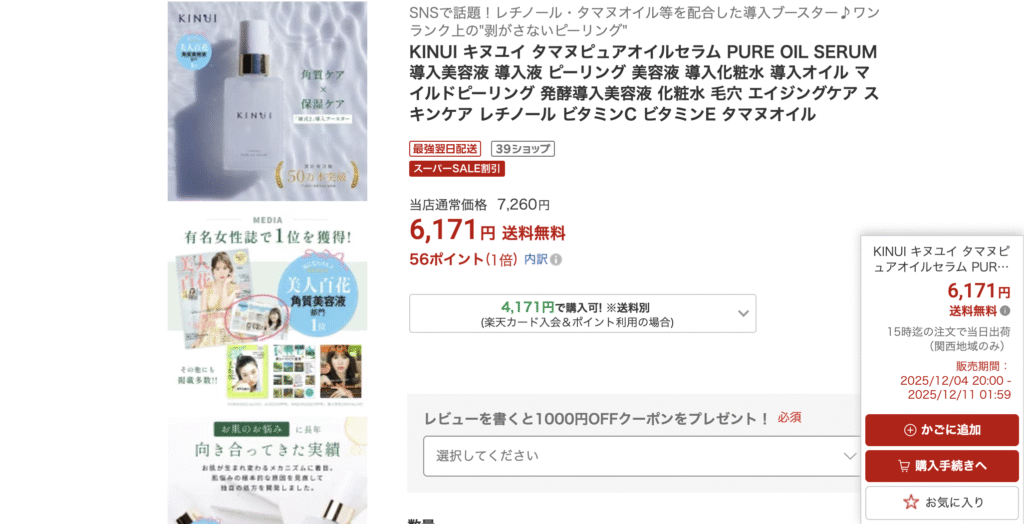Click the 56ポイント(1倍) points text
Viewport: 1024px width, 524px height.
[x=464, y=259]
